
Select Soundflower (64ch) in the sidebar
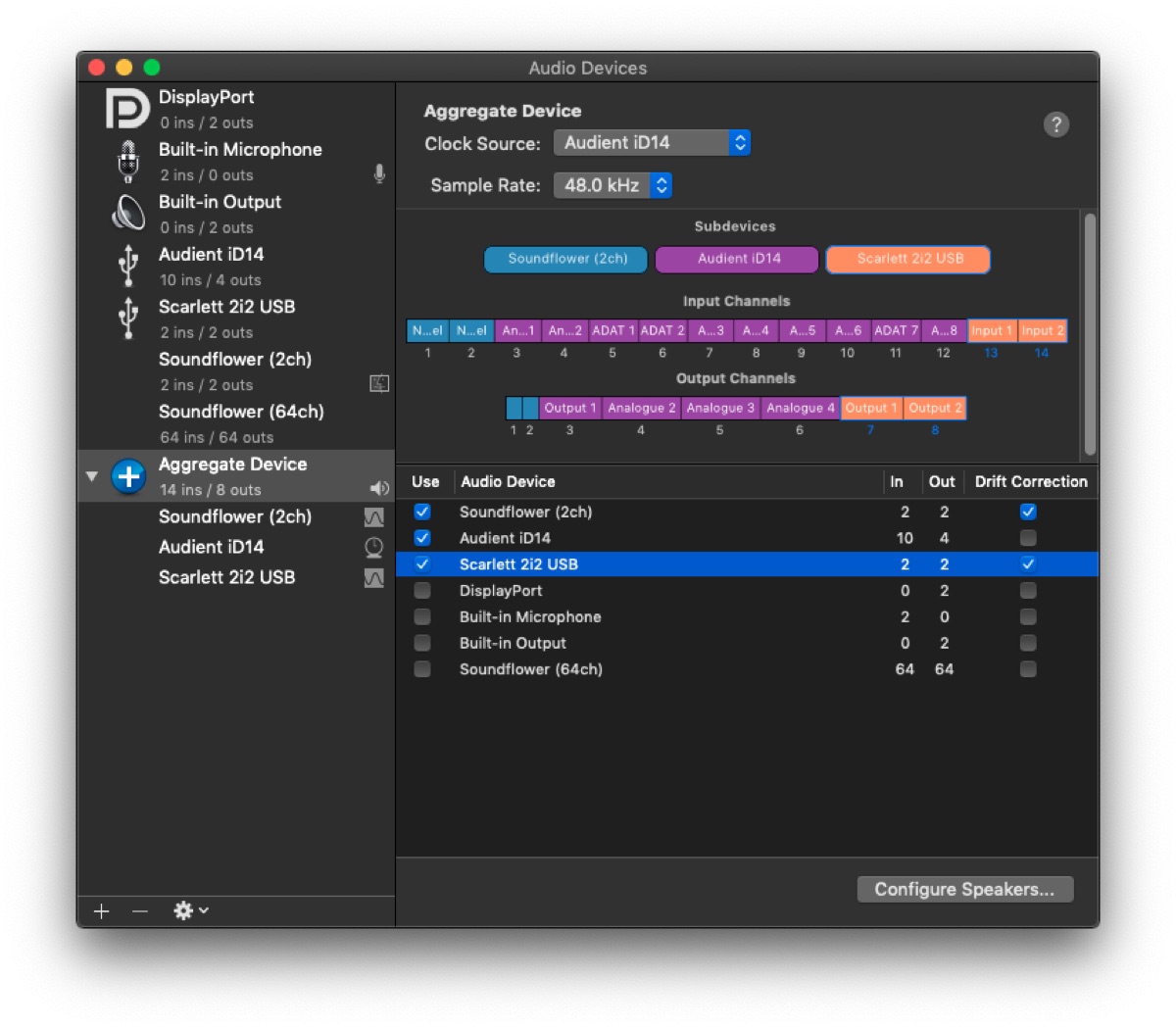(x=236, y=423)
